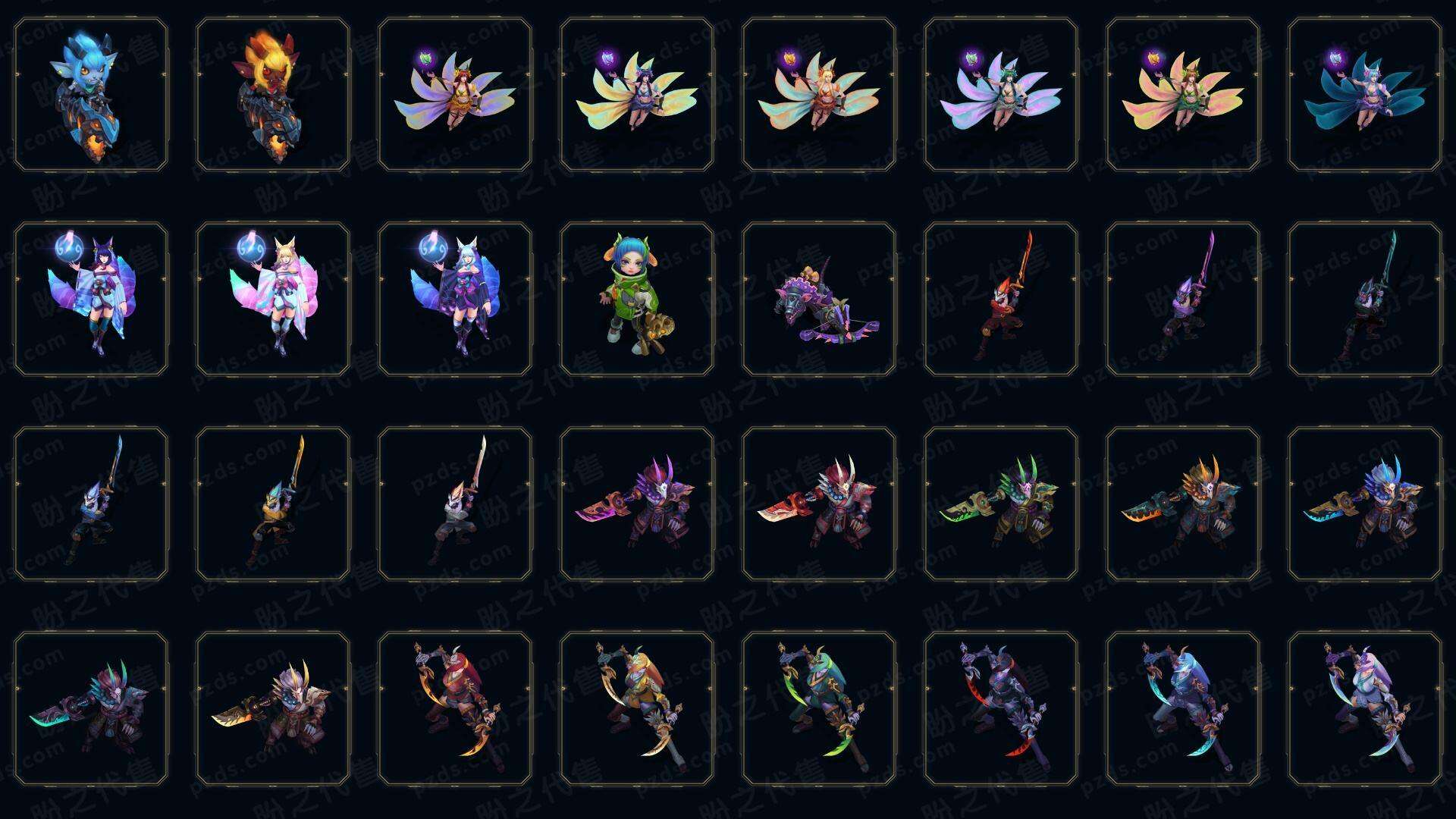Select the red-orange flaming dragon creature skin
Screen dimensions: 1456x819
coord(273,95)
